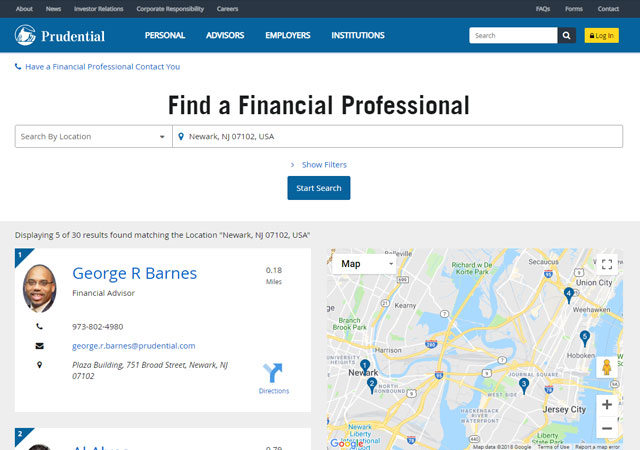Click map marker number 2
The image size is (640, 450).
click(372, 385)
